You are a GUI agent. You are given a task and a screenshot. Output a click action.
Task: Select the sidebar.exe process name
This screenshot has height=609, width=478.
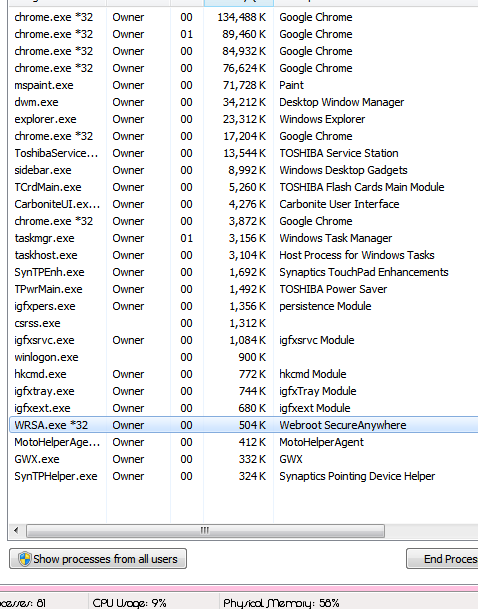(x=43, y=170)
